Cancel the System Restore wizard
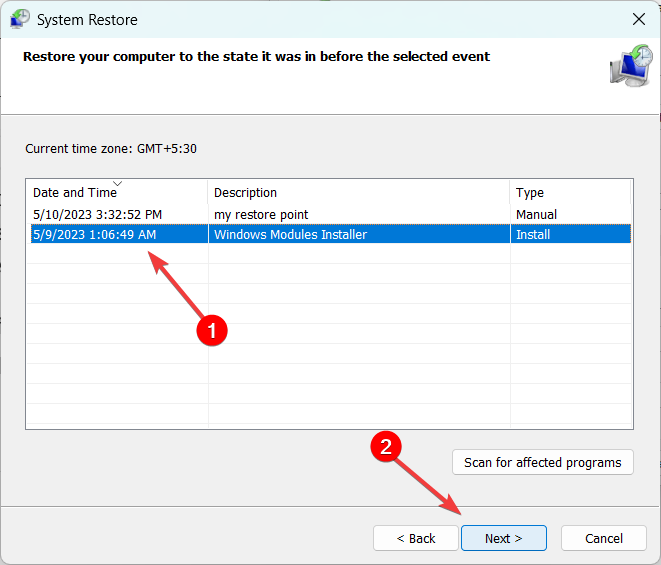The image size is (661, 565). tap(604, 538)
